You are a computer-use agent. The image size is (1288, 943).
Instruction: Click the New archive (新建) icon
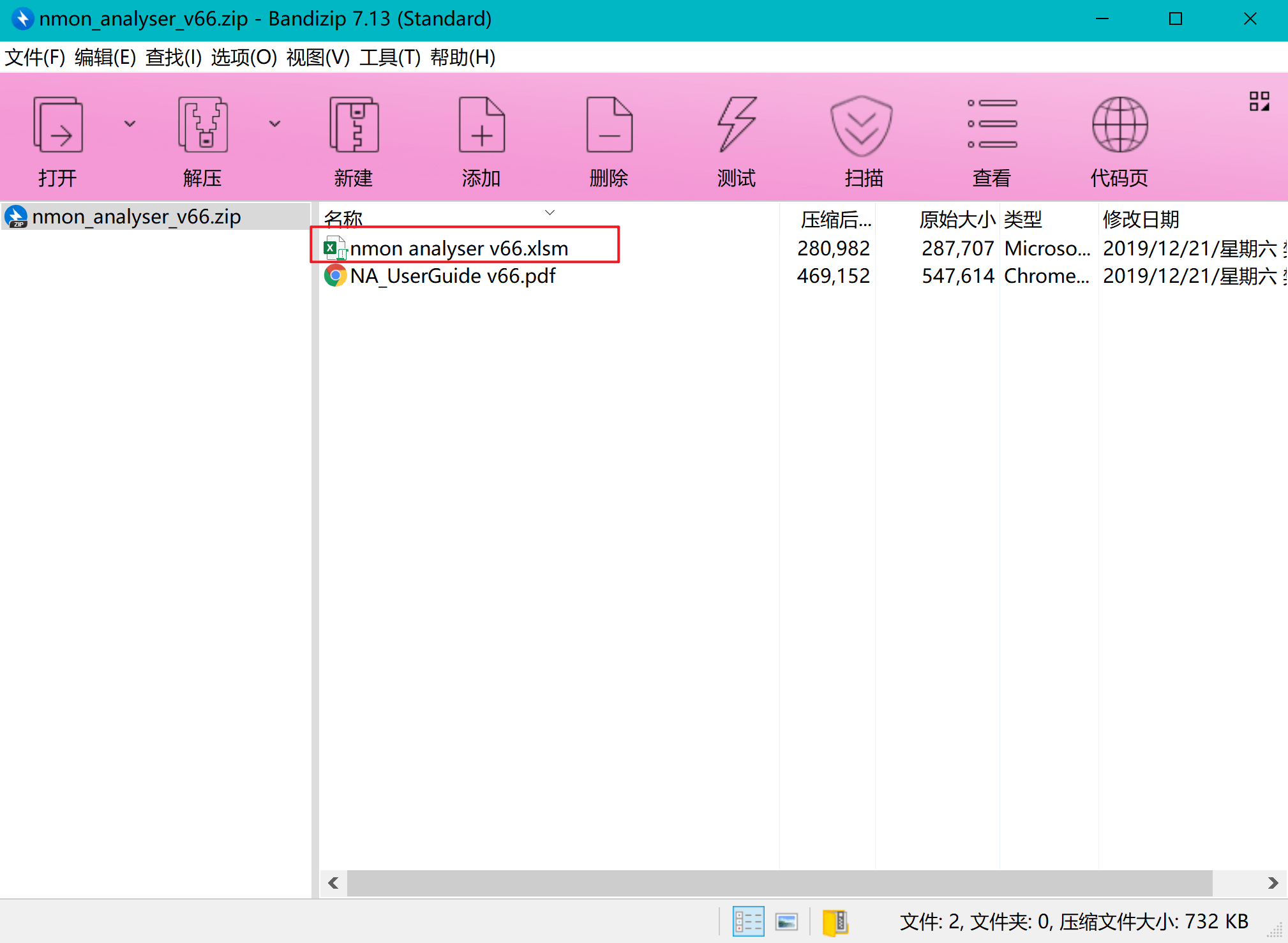(x=354, y=126)
